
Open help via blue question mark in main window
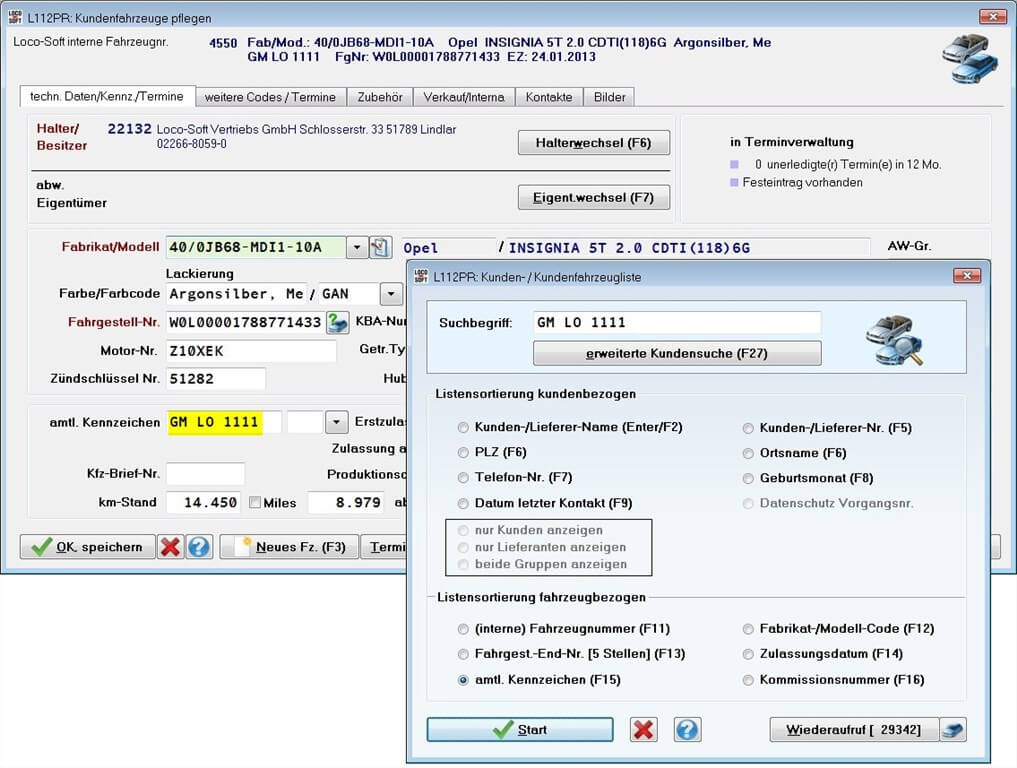pos(199,547)
